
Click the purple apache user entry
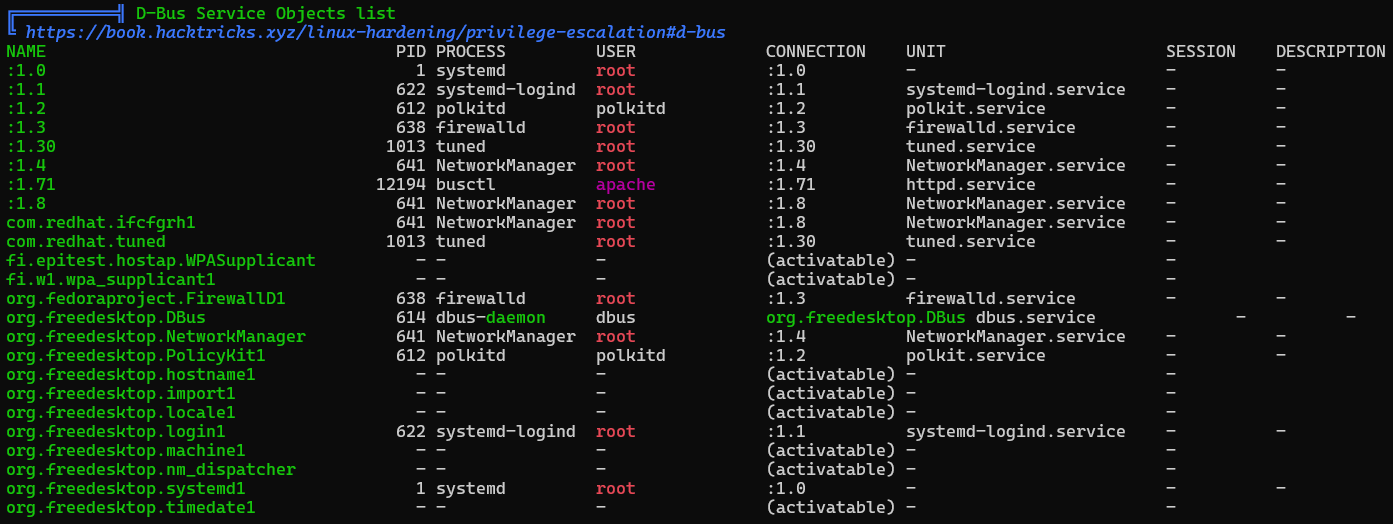click(626, 184)
